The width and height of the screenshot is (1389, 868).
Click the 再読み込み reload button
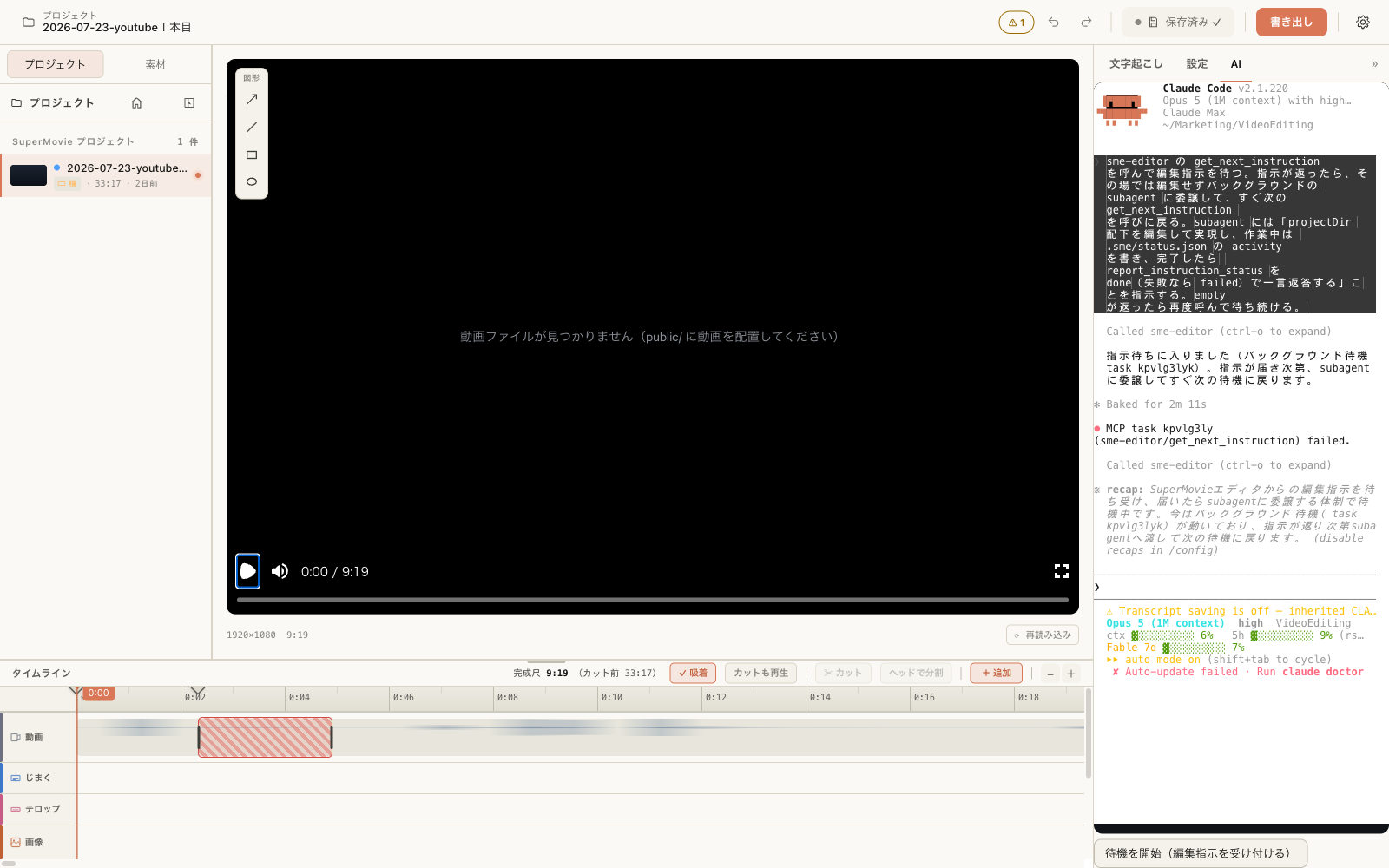click(1042, 635)
